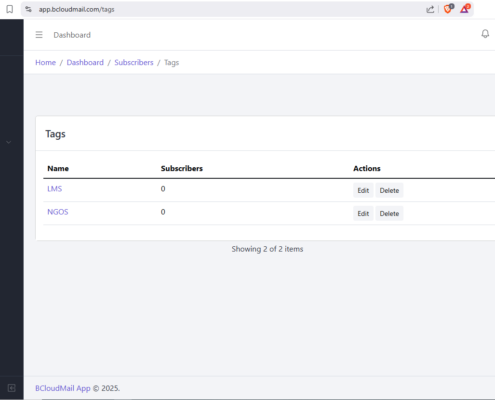Open the NGOS tag

58,212
